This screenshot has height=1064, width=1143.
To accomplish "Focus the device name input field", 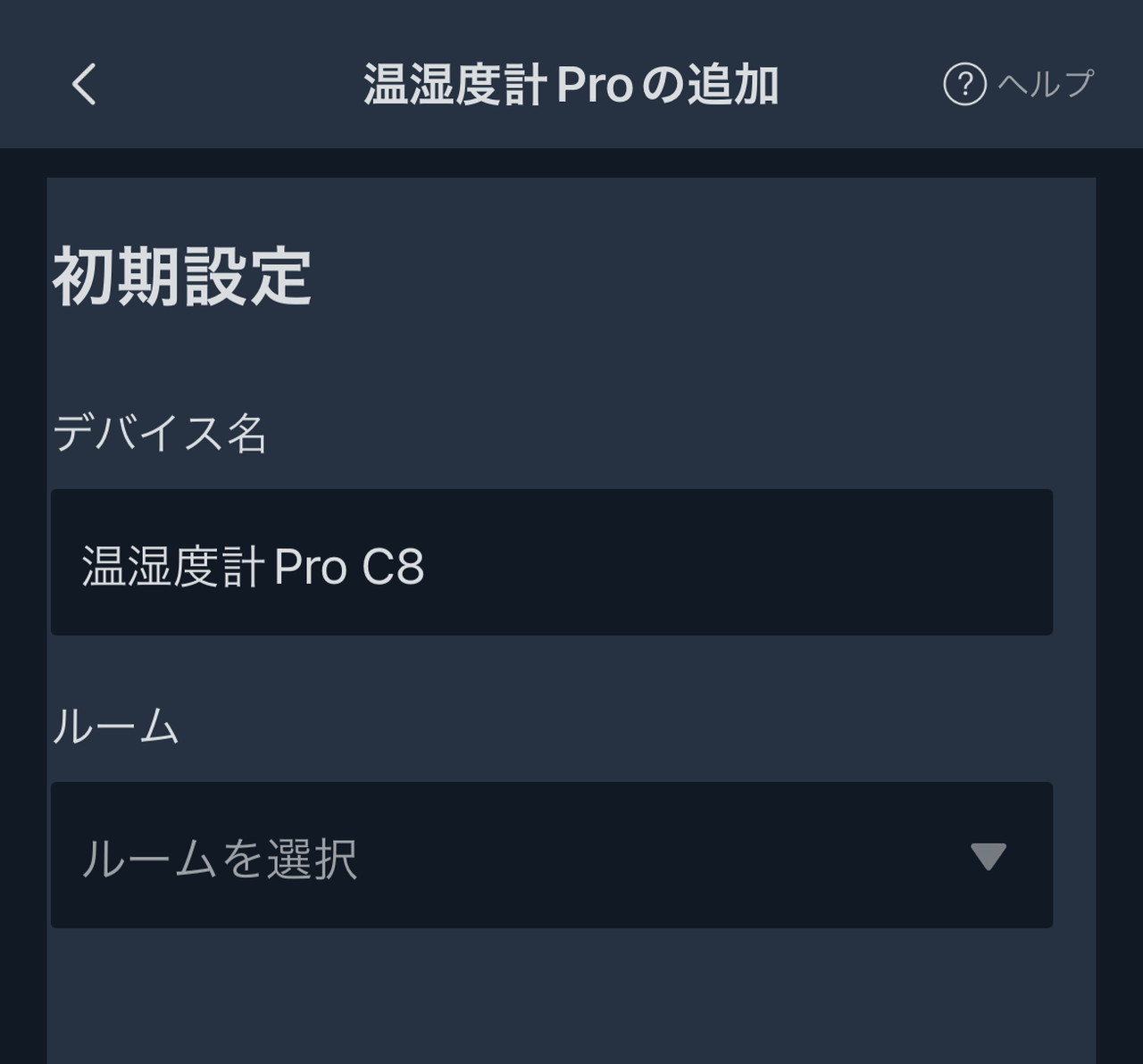I will tap(552, 562).
